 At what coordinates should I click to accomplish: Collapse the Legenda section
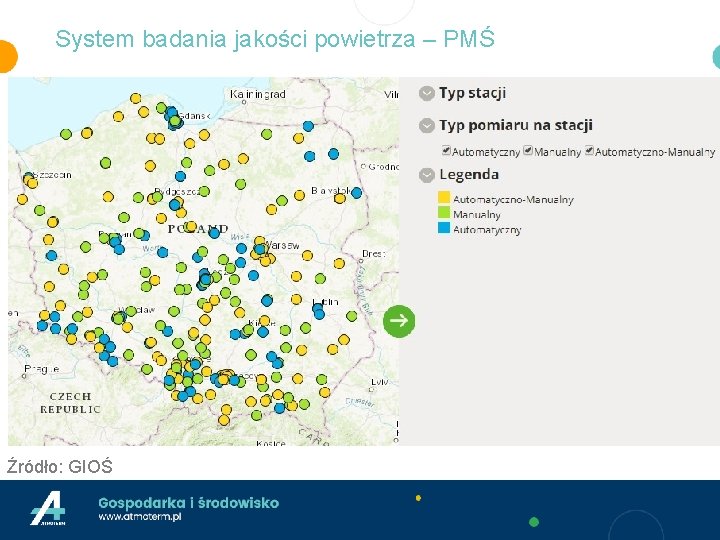[427, 175]
